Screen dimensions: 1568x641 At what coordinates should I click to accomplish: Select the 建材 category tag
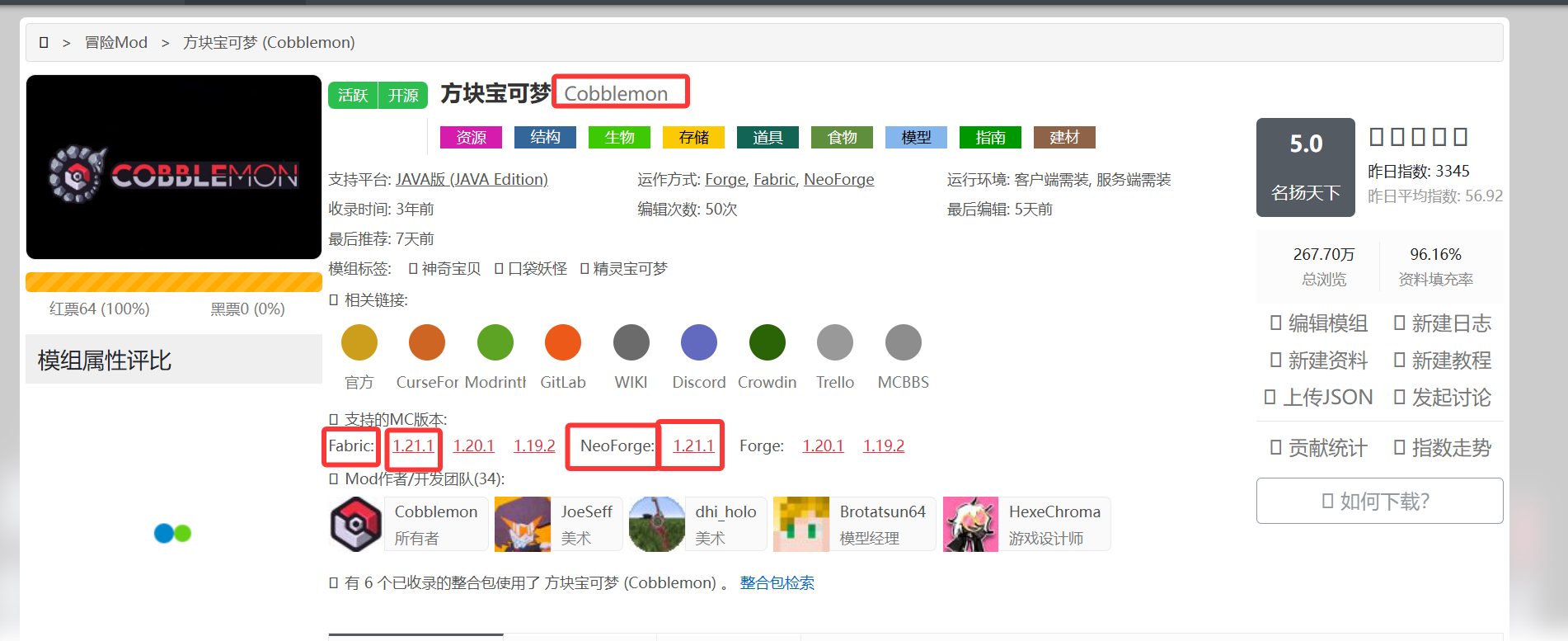tap(1064, 137)
